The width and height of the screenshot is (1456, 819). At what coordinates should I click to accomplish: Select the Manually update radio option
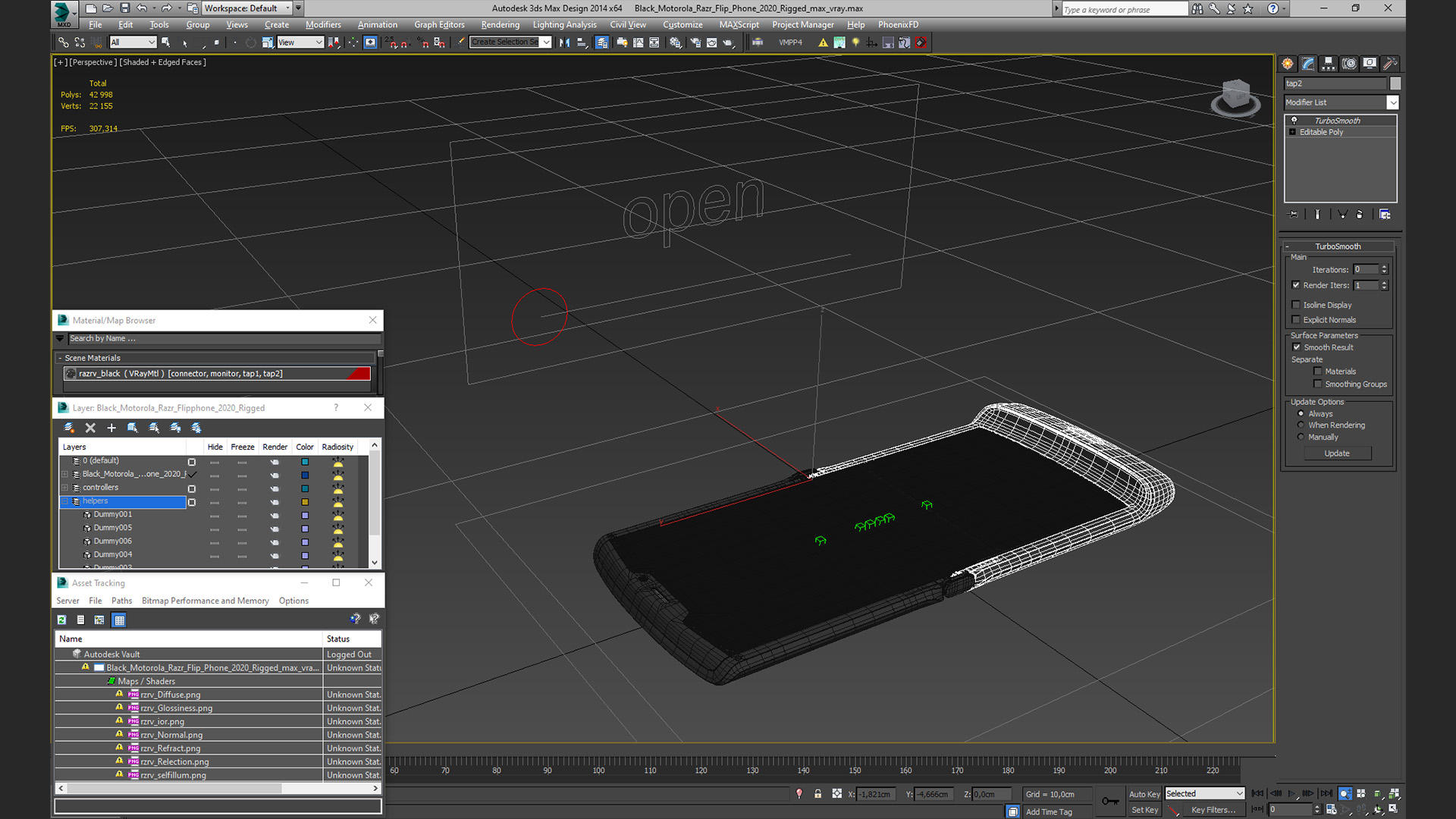[1301, 438]
